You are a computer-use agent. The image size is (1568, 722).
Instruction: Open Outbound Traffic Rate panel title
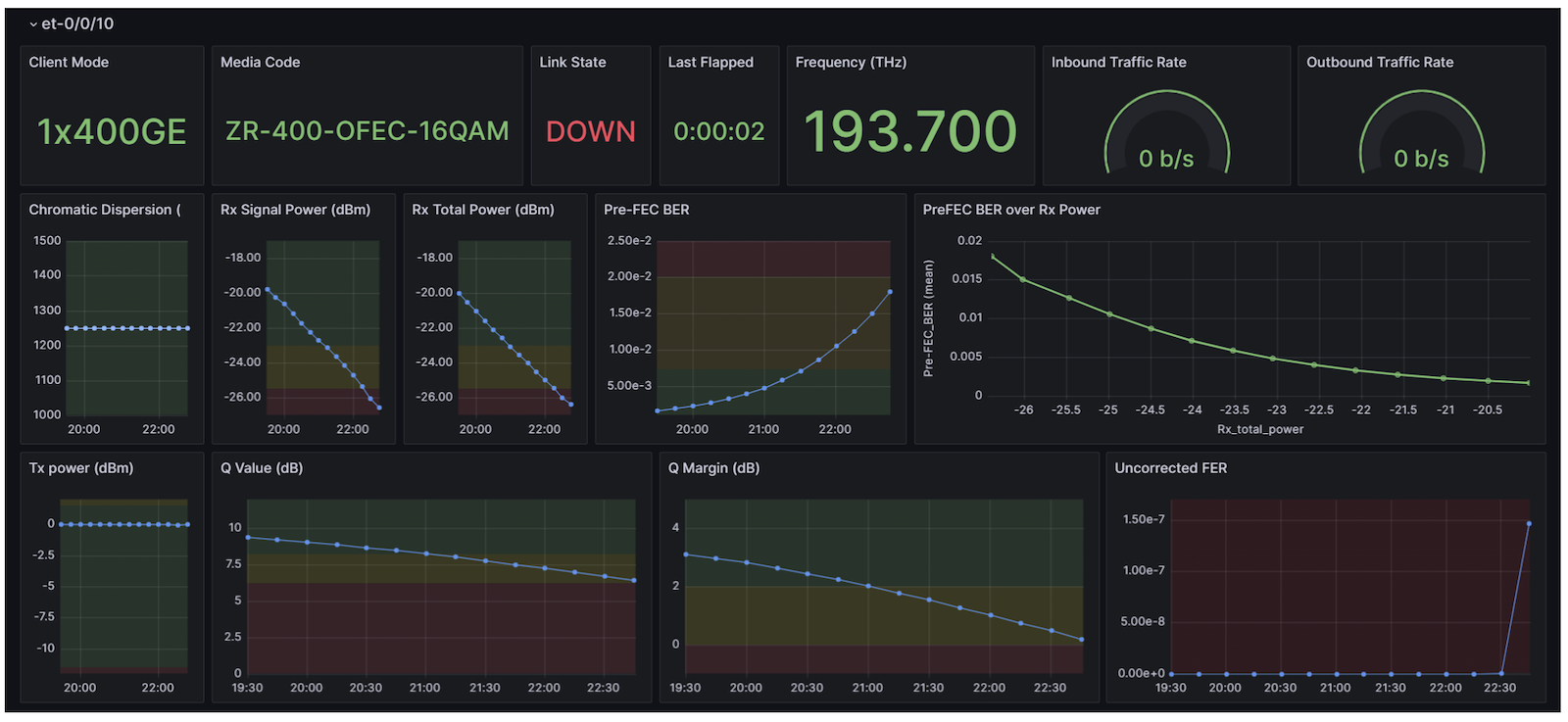[1380, 62]
